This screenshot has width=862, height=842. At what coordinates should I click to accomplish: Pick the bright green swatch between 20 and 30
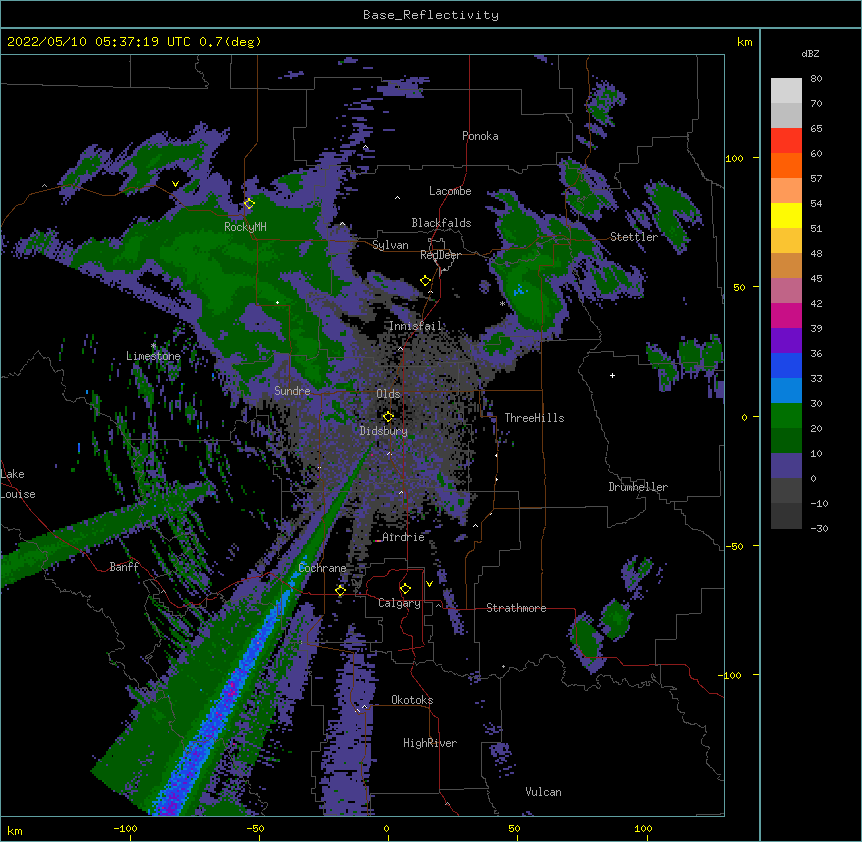point(786,416)
